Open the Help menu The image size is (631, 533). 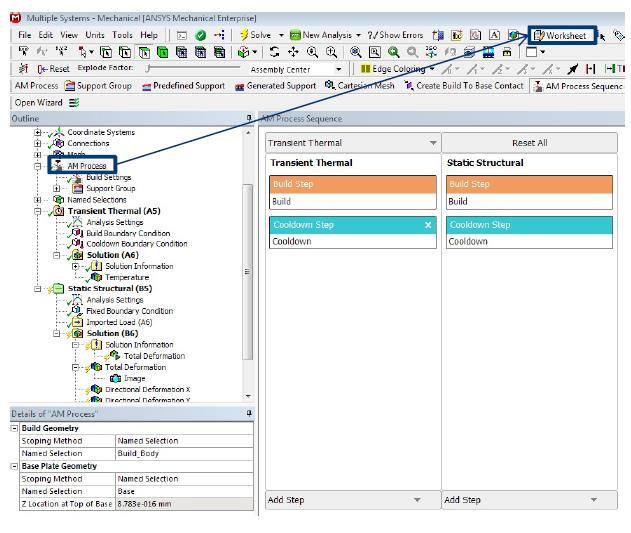click(148, 35)
